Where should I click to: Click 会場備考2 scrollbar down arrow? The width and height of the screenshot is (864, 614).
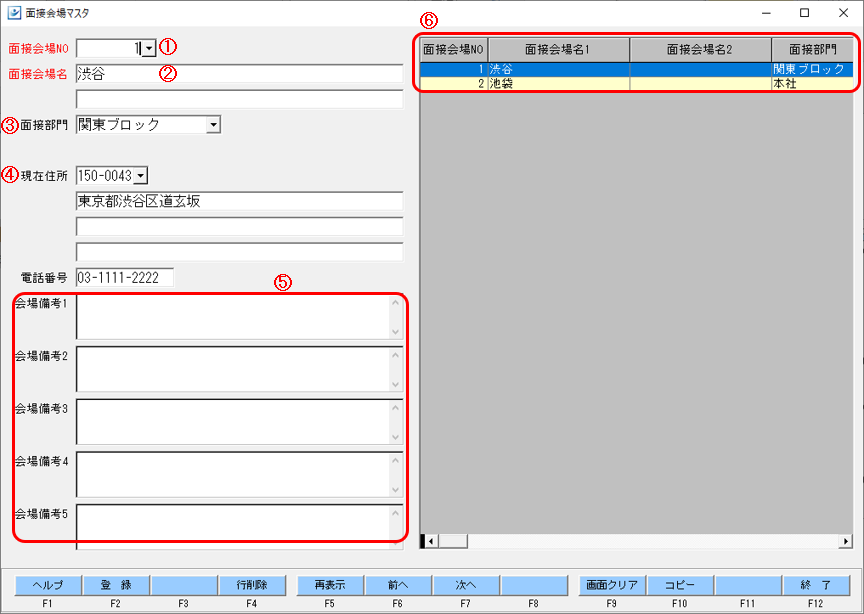point(396,384)
